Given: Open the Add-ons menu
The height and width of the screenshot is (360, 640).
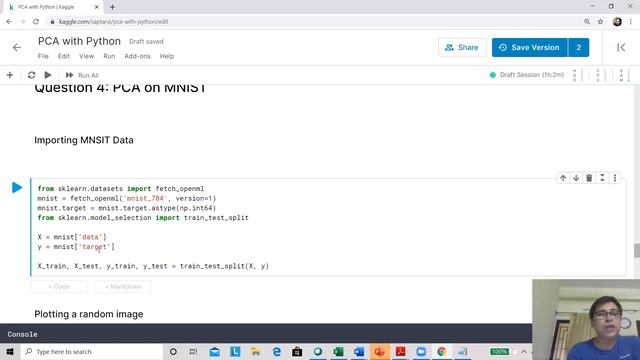Looking at the screenshot, I should coord(138,56).
